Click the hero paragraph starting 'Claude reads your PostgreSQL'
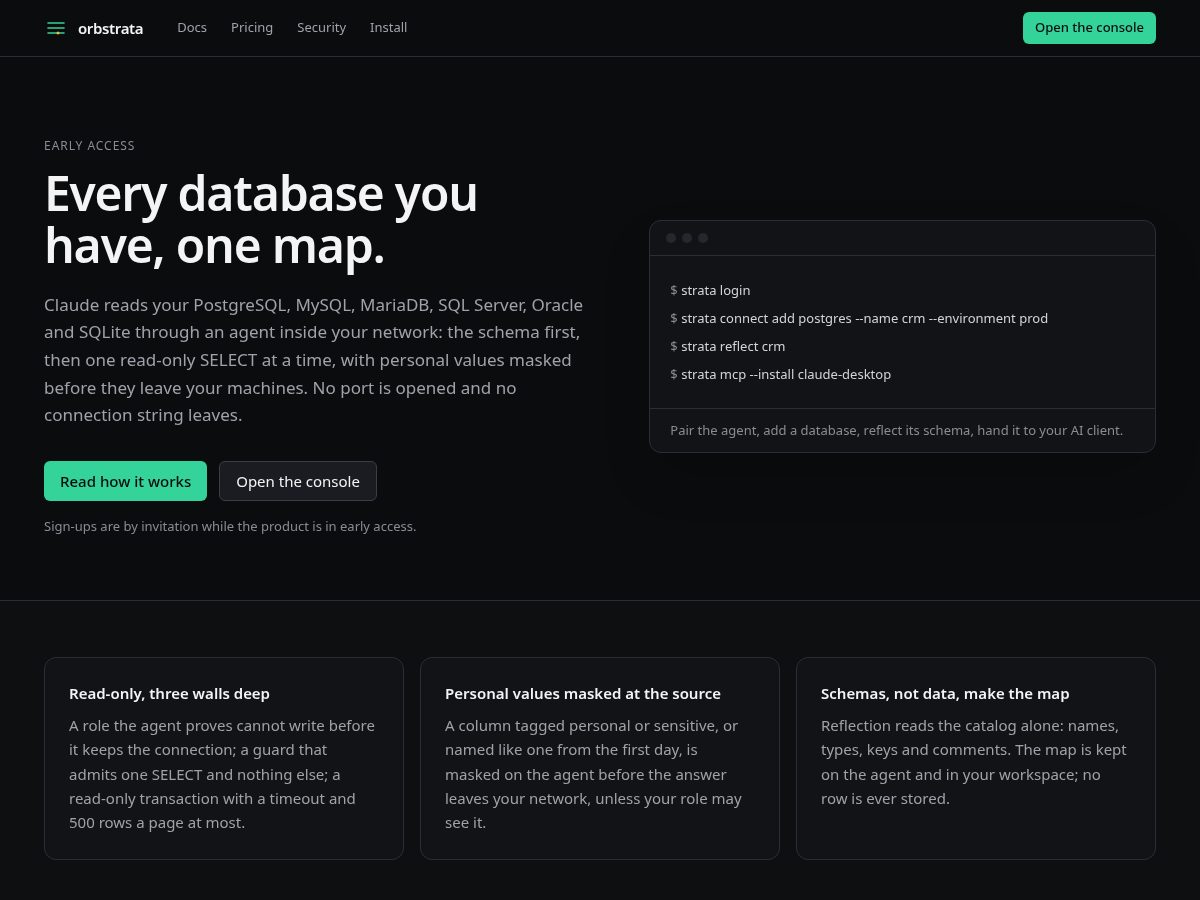Image resolution: width=1200 pixels, height=900 pixels. (x=314, y=360)
